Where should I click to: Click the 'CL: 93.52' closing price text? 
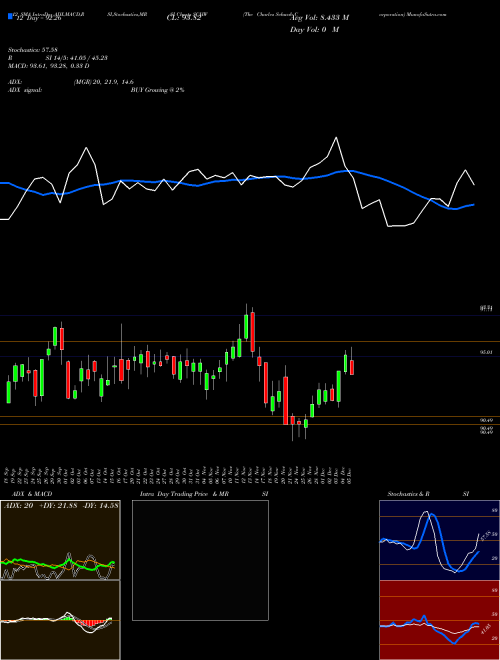183,18
